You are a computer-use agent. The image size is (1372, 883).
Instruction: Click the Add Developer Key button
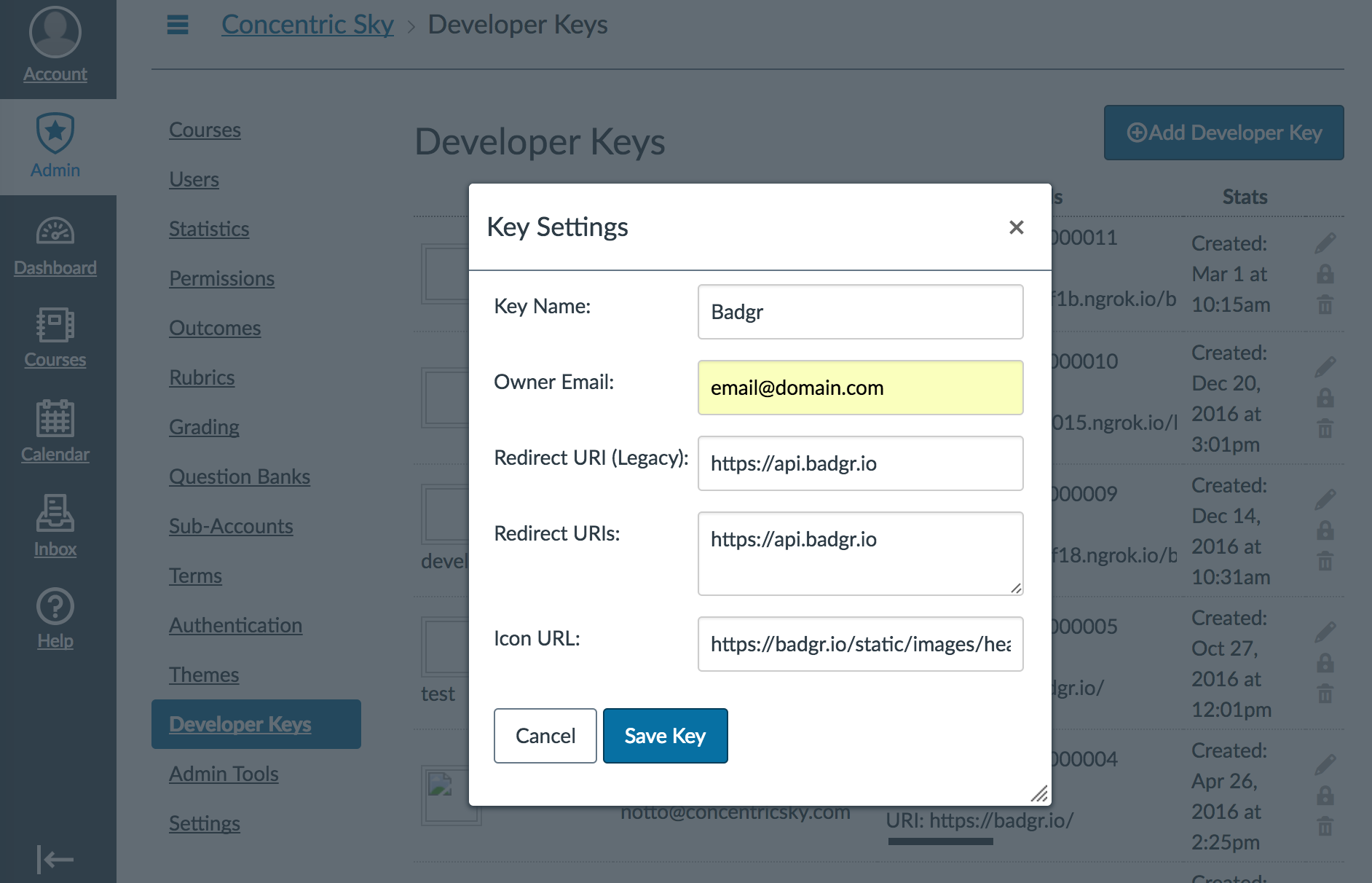(1224, 133)
